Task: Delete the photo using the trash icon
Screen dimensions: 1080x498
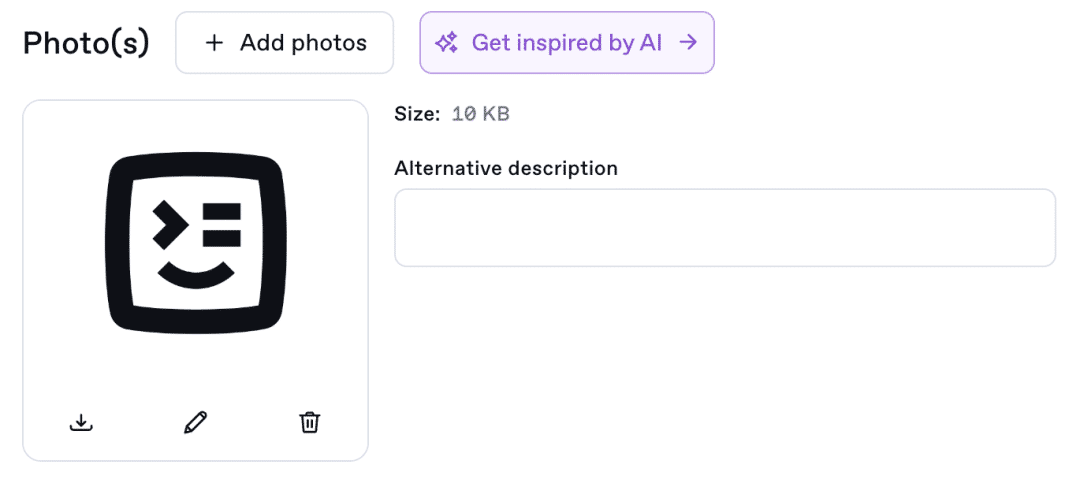Action: coord(310,422)
